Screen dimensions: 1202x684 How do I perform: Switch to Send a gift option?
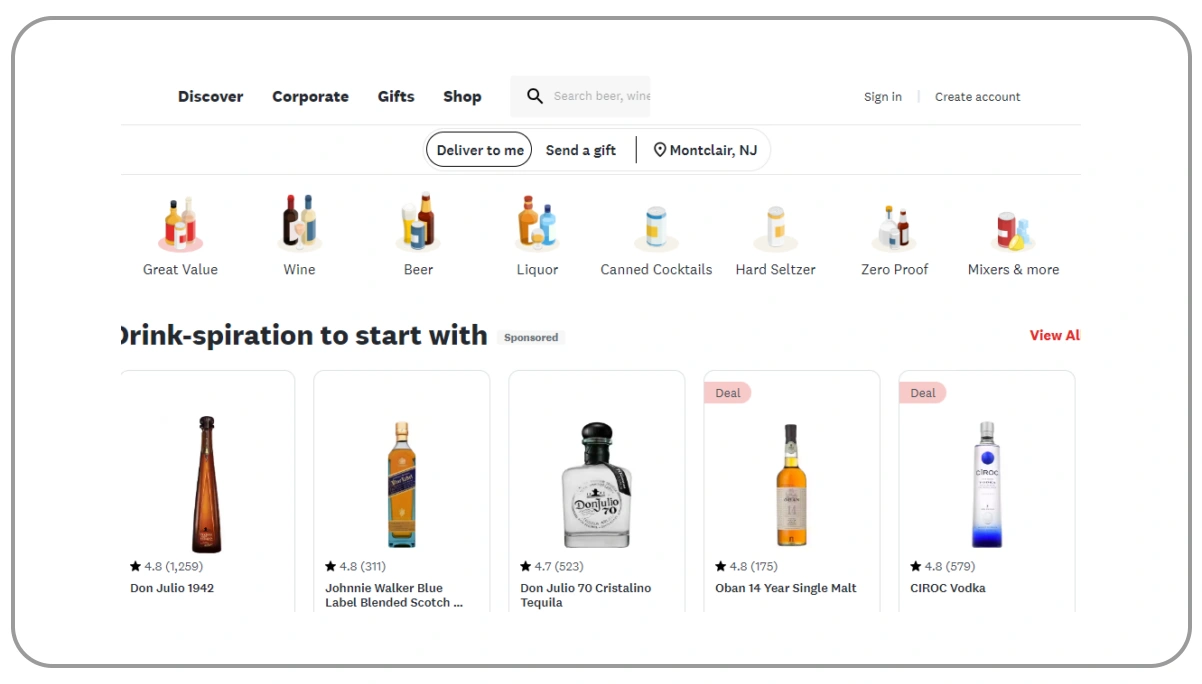(x=580, y=150)
